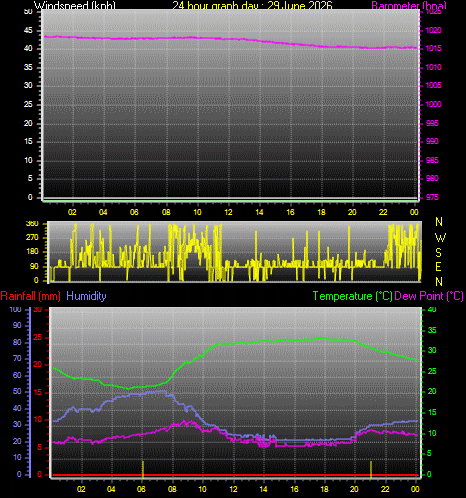Select the 'Rainfall (mm)' legend label
This screenshot has height=498, width=466.
(30, 296)
